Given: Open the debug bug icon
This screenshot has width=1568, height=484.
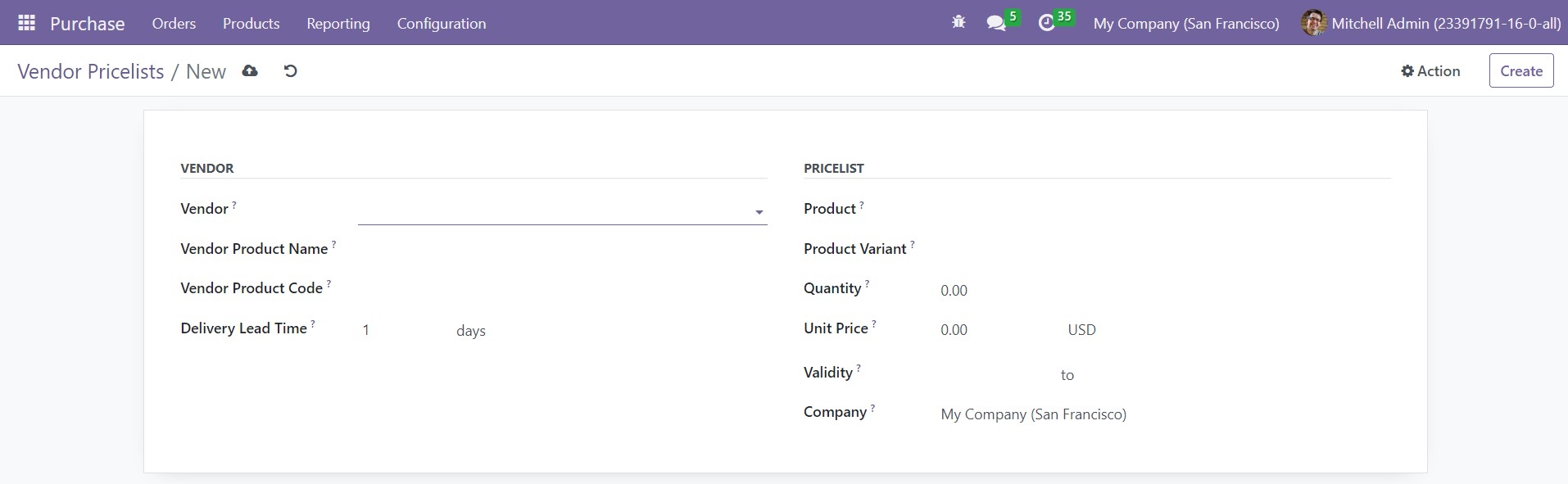Looking at the screenshot, I should pos(958,23).
